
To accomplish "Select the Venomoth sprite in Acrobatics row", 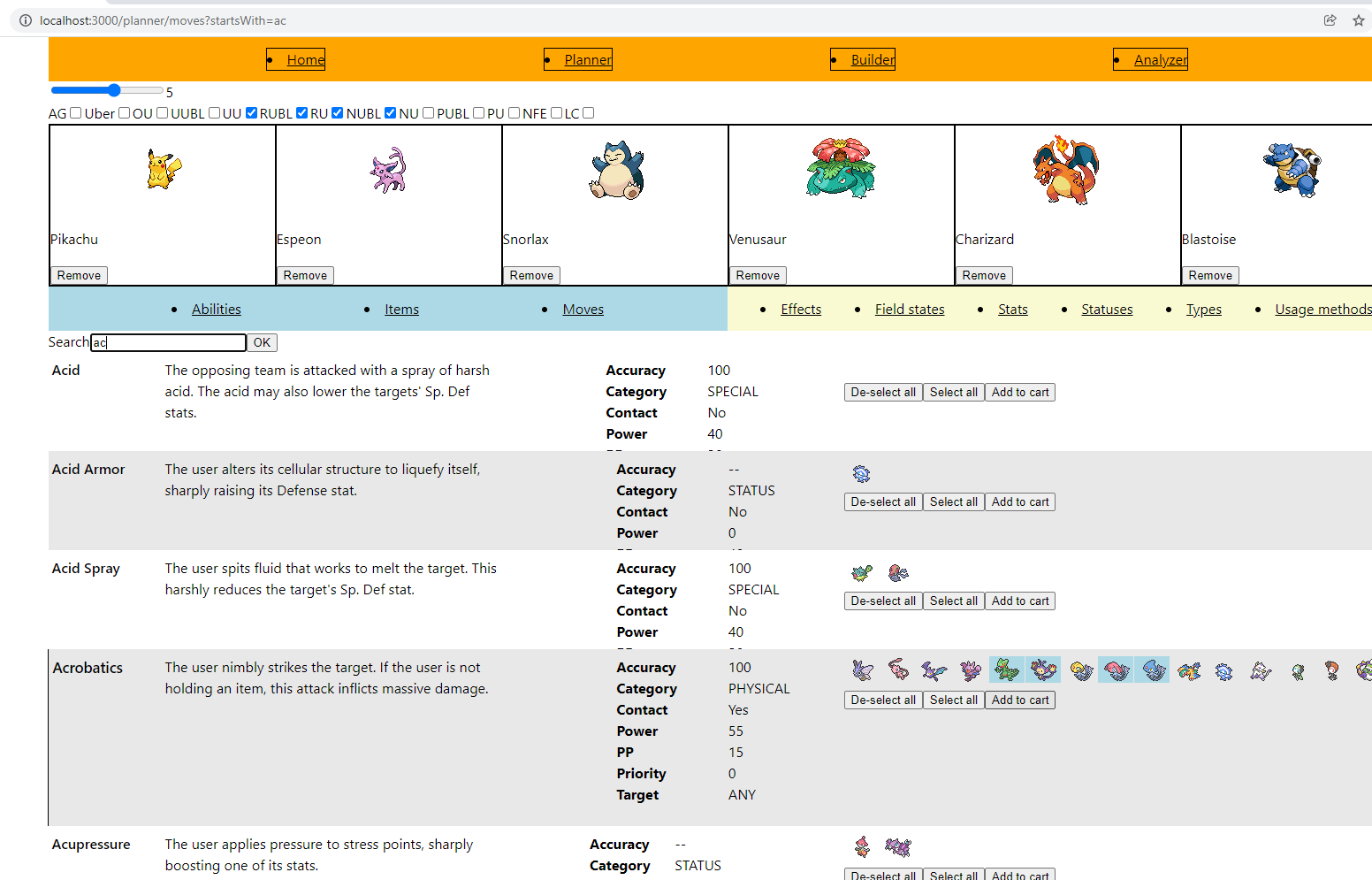I will click(863, 670).
